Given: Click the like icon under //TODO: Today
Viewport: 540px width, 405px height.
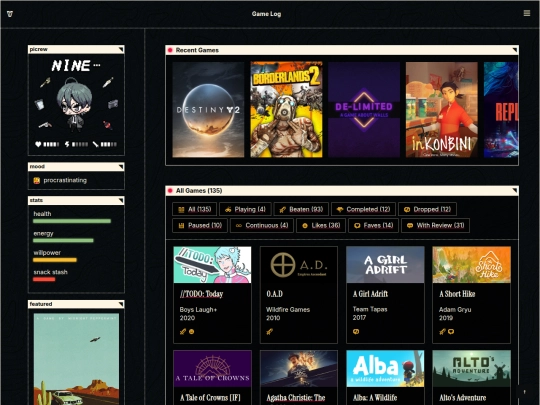Looking at the screenshot, I should click(191, 332).
